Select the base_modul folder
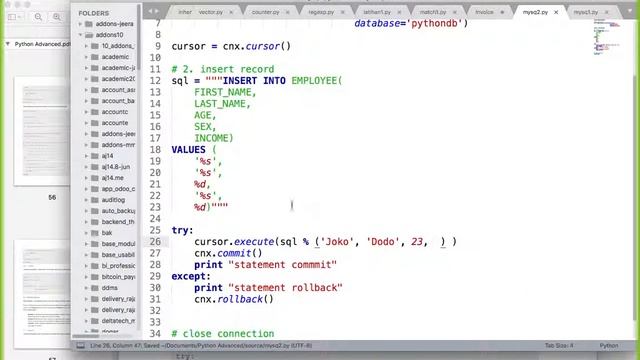 pos(118,244)
